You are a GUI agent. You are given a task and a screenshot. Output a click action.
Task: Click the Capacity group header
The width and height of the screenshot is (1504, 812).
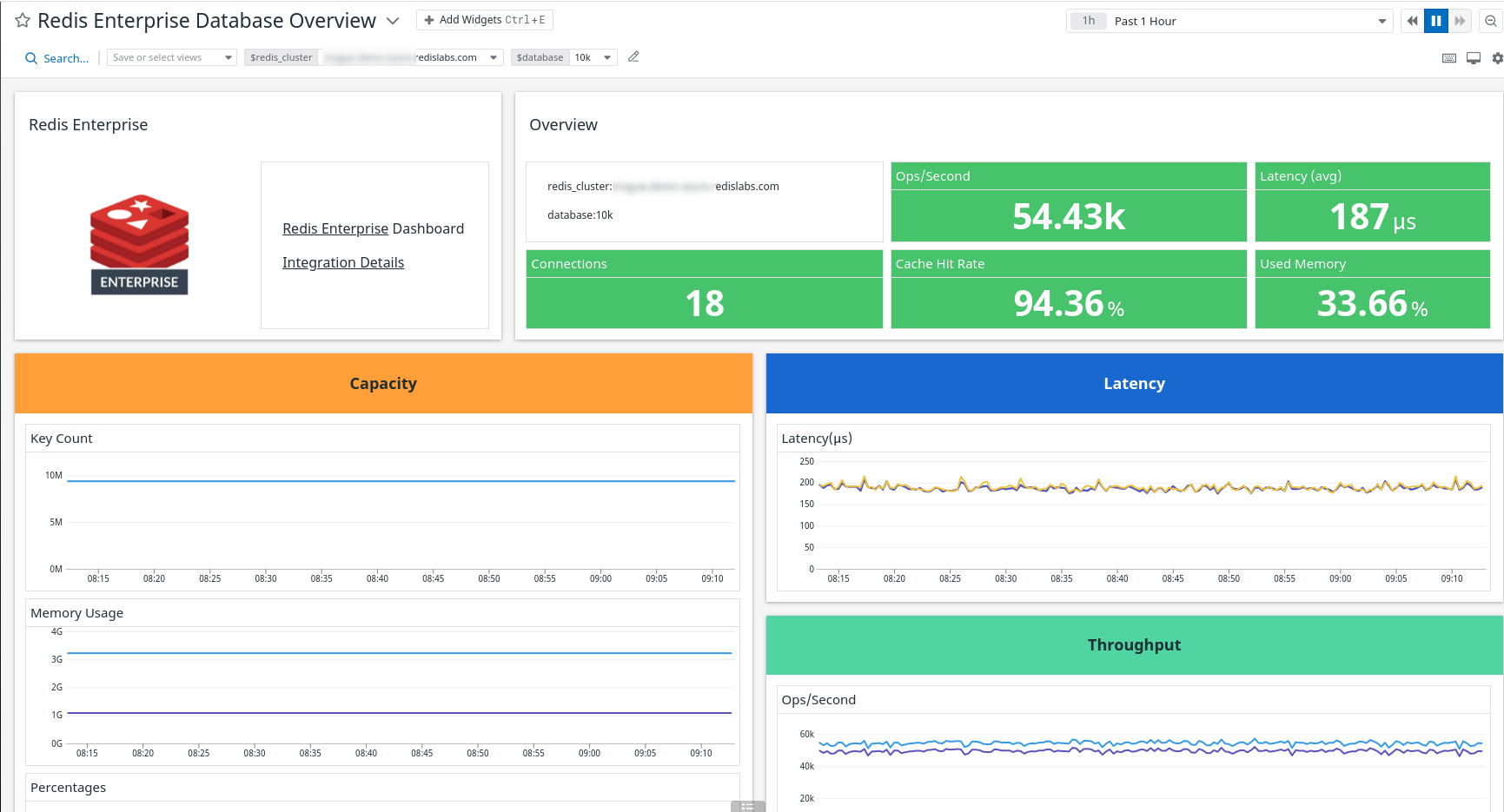[x=383, y=383]
